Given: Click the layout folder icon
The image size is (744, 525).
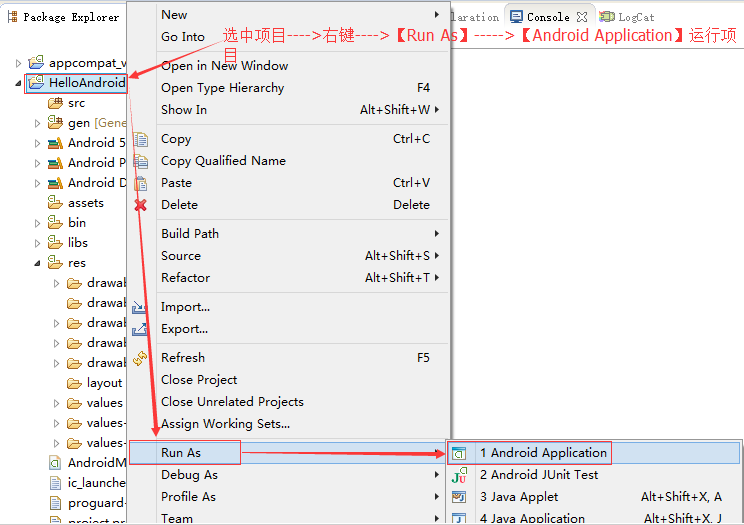Looking at the screenshot, I should [x=74, y=383].
